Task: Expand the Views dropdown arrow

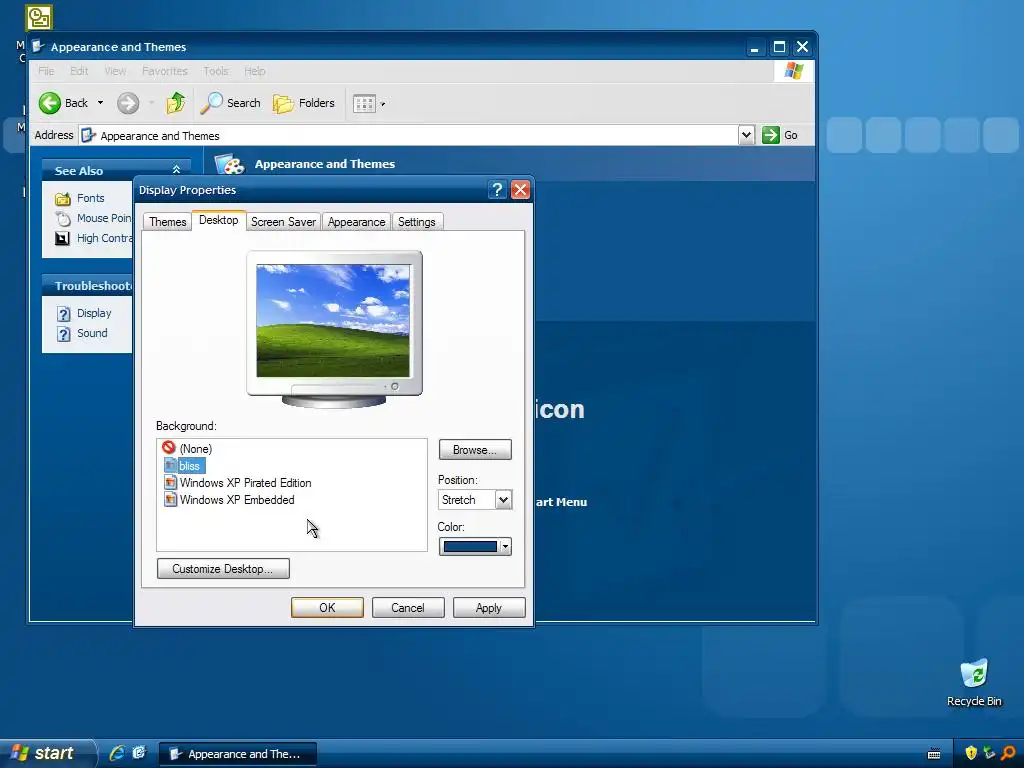Action: coord(383,104)
